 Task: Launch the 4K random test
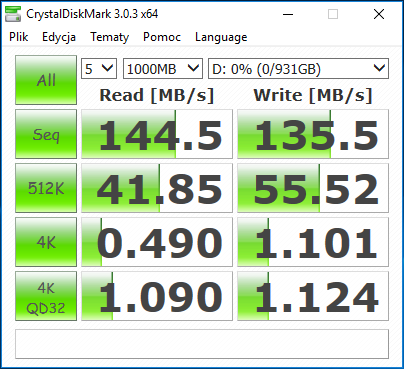tap(46, 242)
